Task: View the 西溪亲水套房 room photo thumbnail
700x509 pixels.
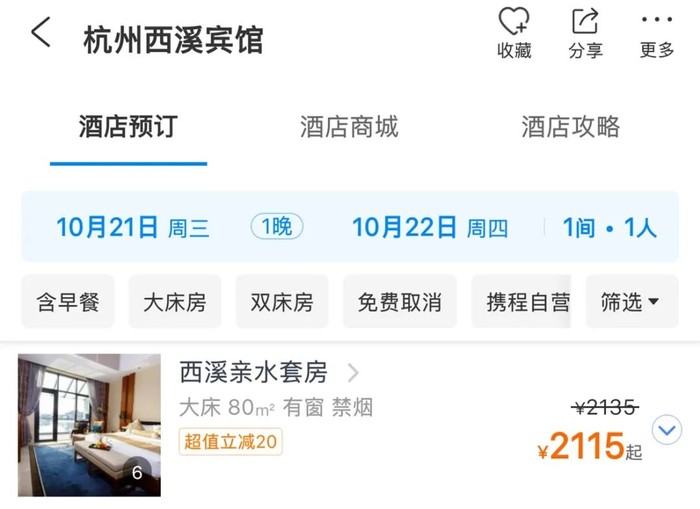Action: tap(89, 424)
